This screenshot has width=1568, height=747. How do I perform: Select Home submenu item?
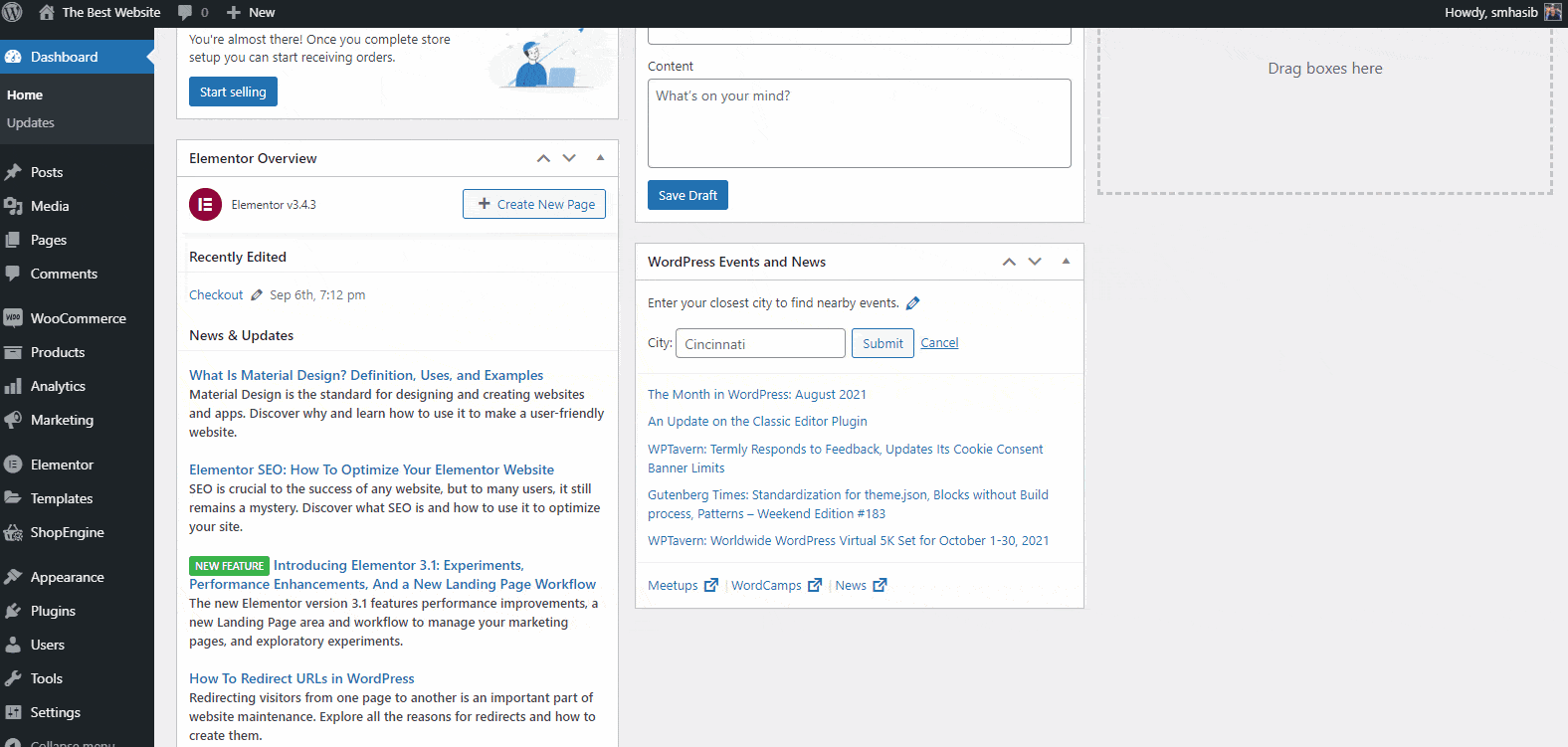(x=25, y=95)
